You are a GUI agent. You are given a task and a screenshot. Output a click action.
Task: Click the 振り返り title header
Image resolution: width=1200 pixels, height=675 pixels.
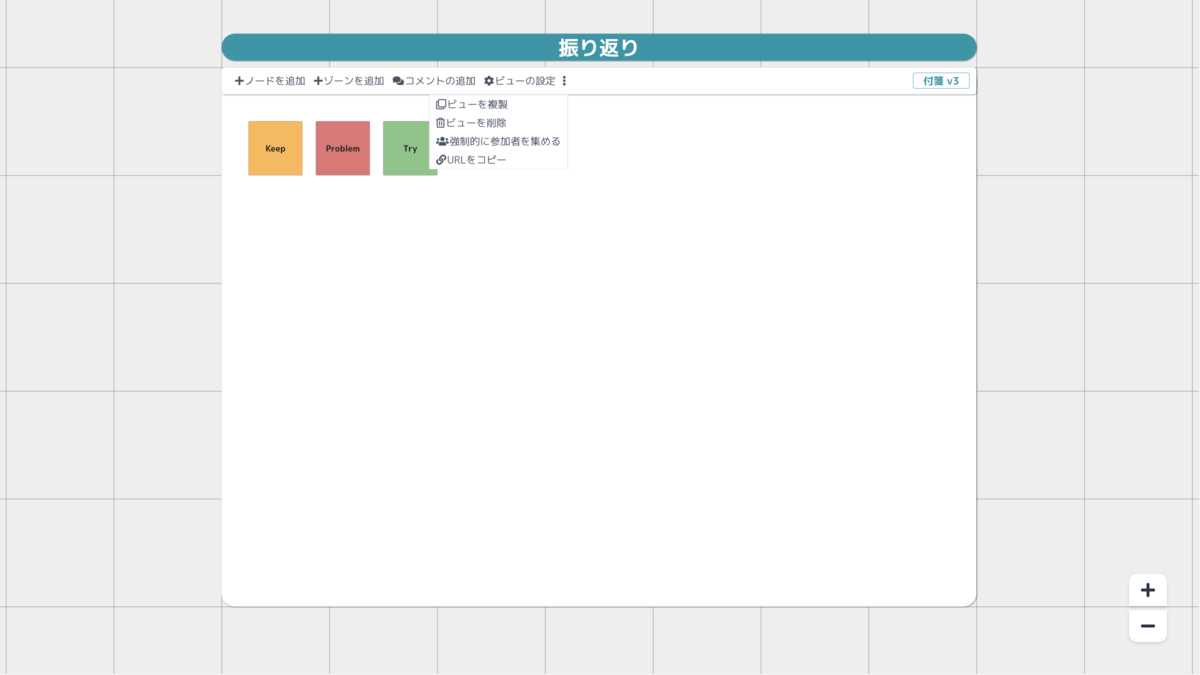600,46
